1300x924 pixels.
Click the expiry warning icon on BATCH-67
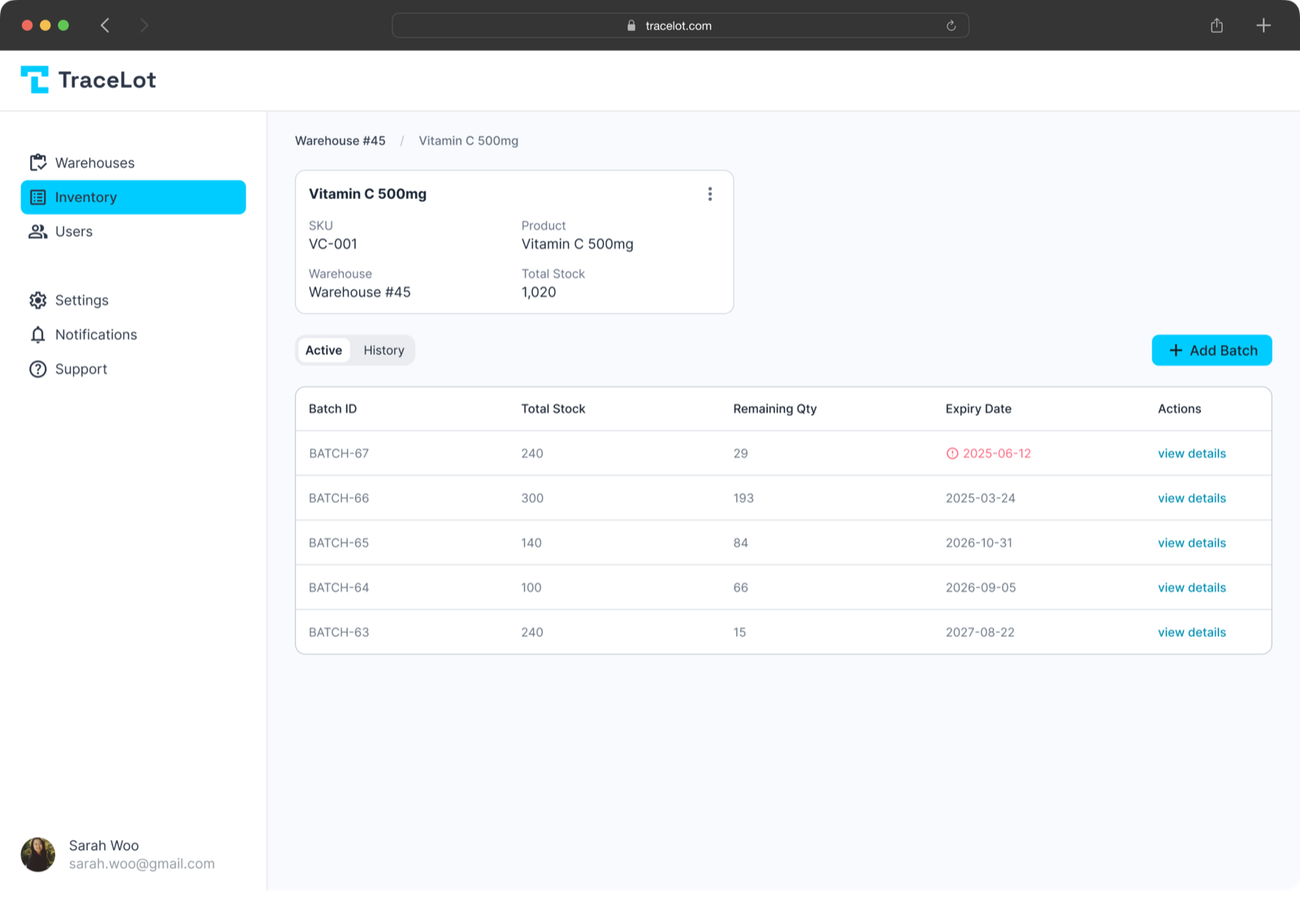coord(951,453)
